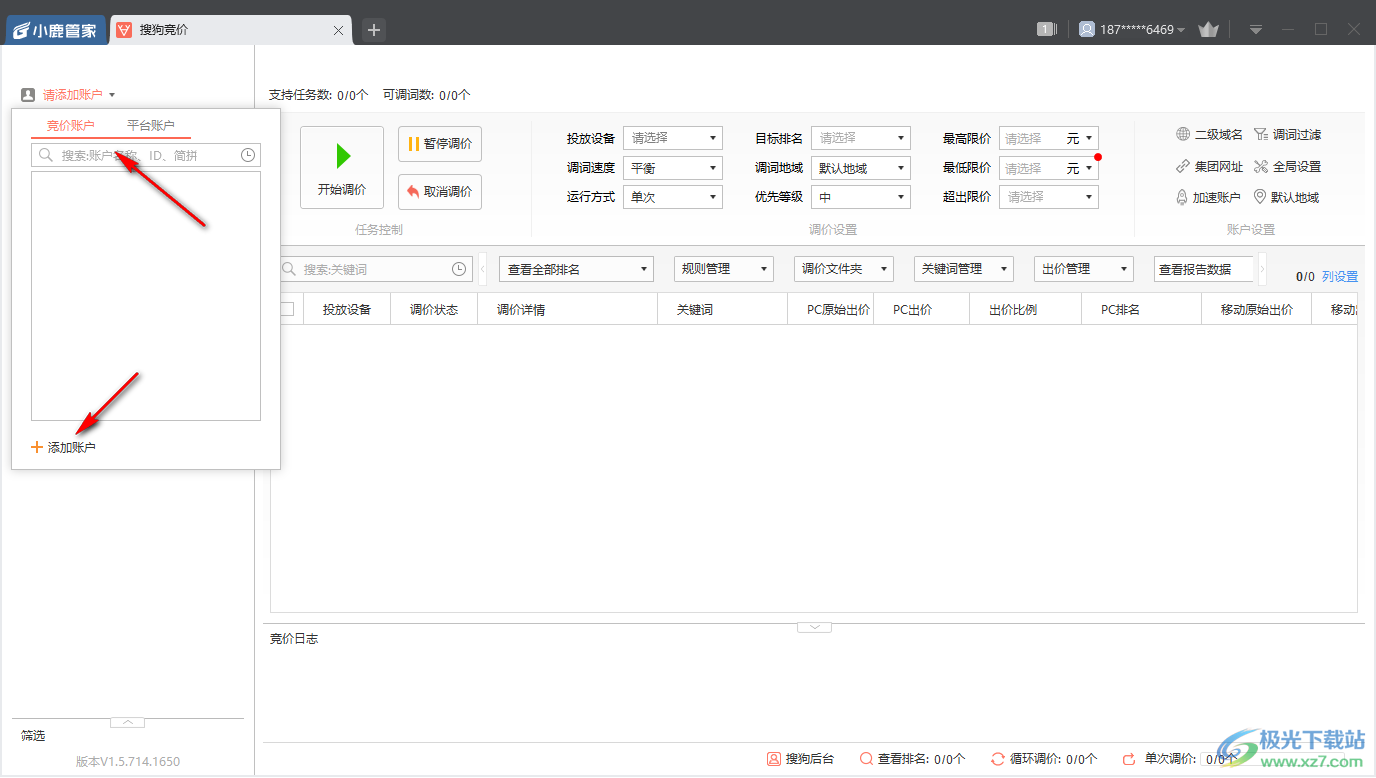Image resolution: width=1376 pixels, height=778 pixels.
Task: Expand the 查看全部排名 ranking view dropdown
Action: pos(576,268)
